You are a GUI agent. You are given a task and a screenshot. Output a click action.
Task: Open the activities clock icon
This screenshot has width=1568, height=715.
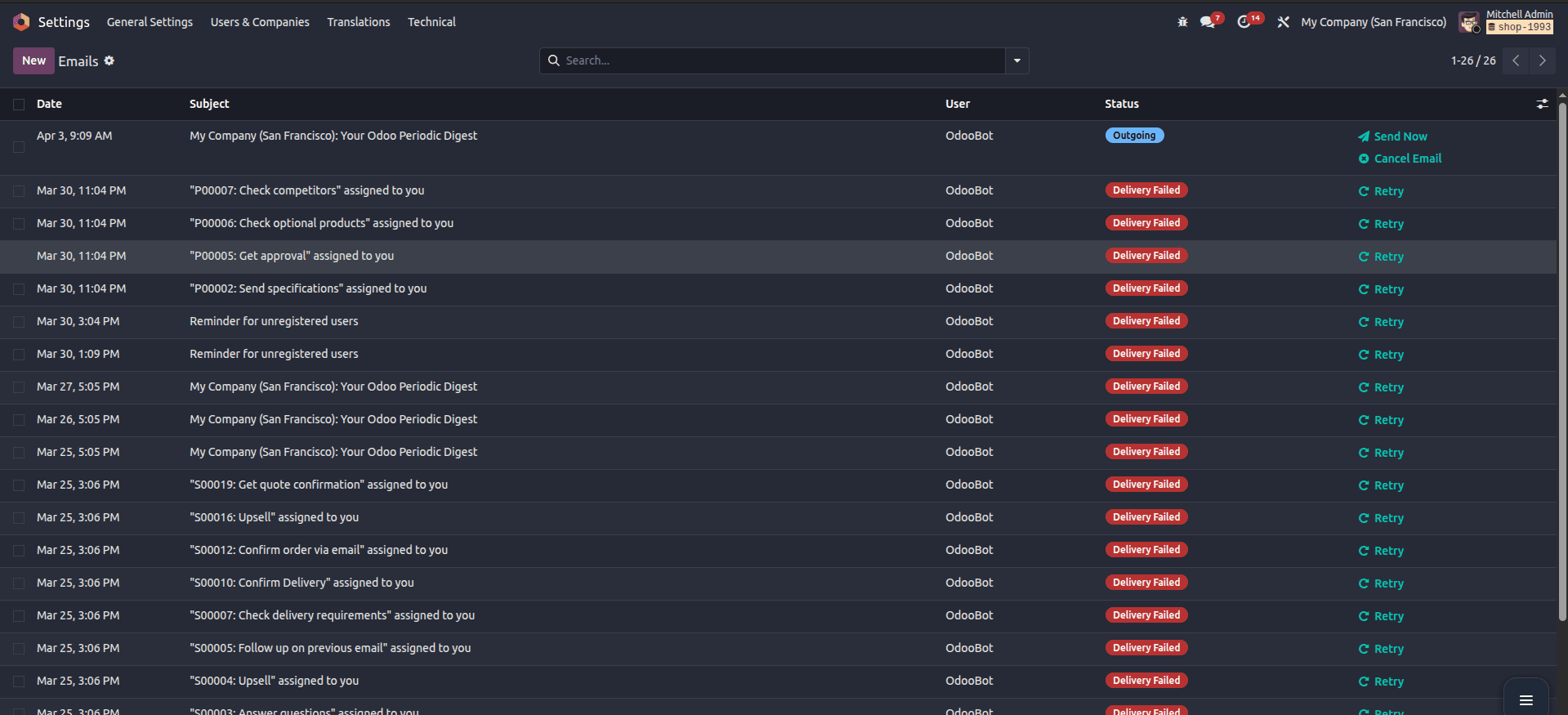click(x=1244, y=22)
